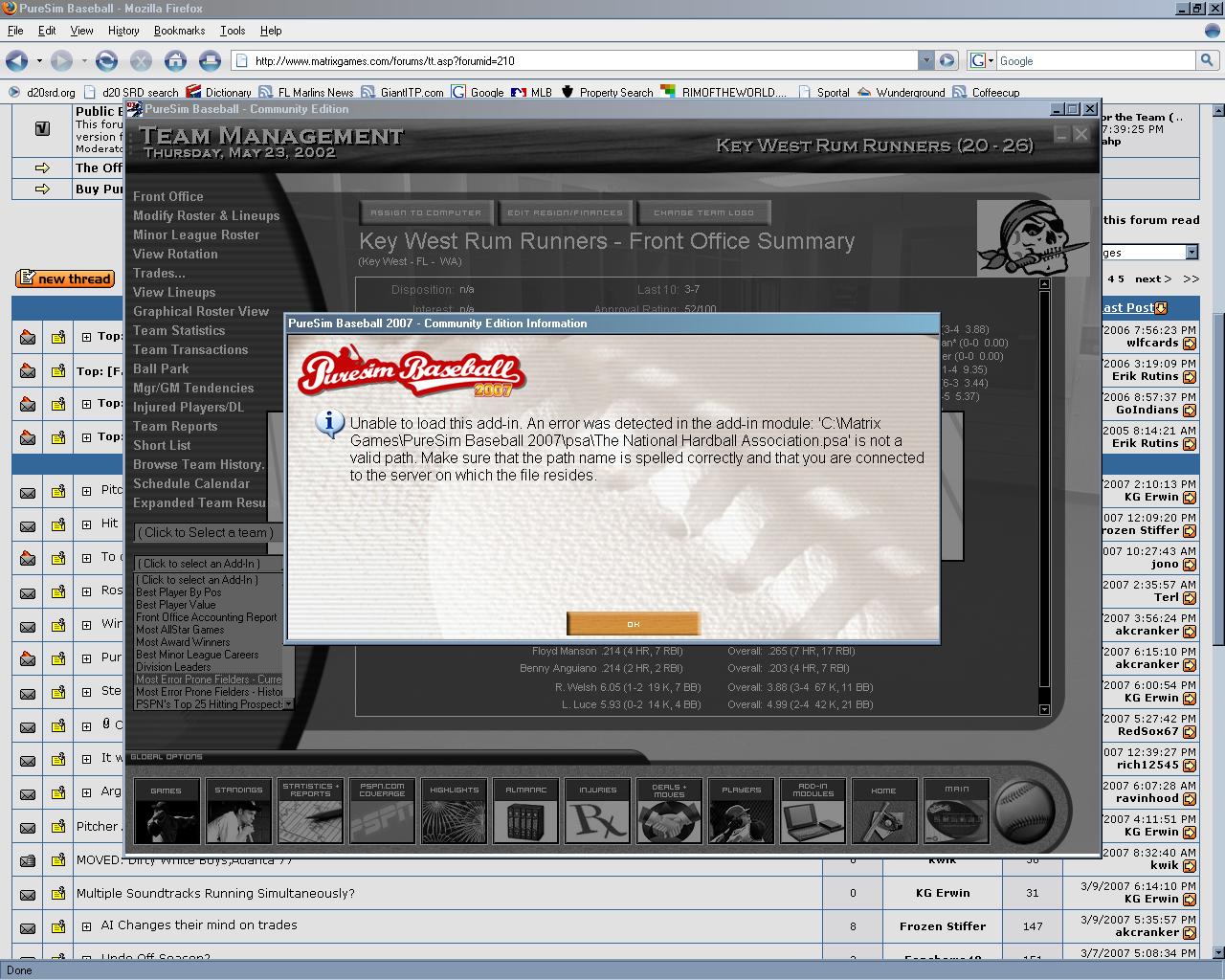Expand the forum thread row starting with 'Hit'
Screen dimensions: 1225x980
pos(86,524)
